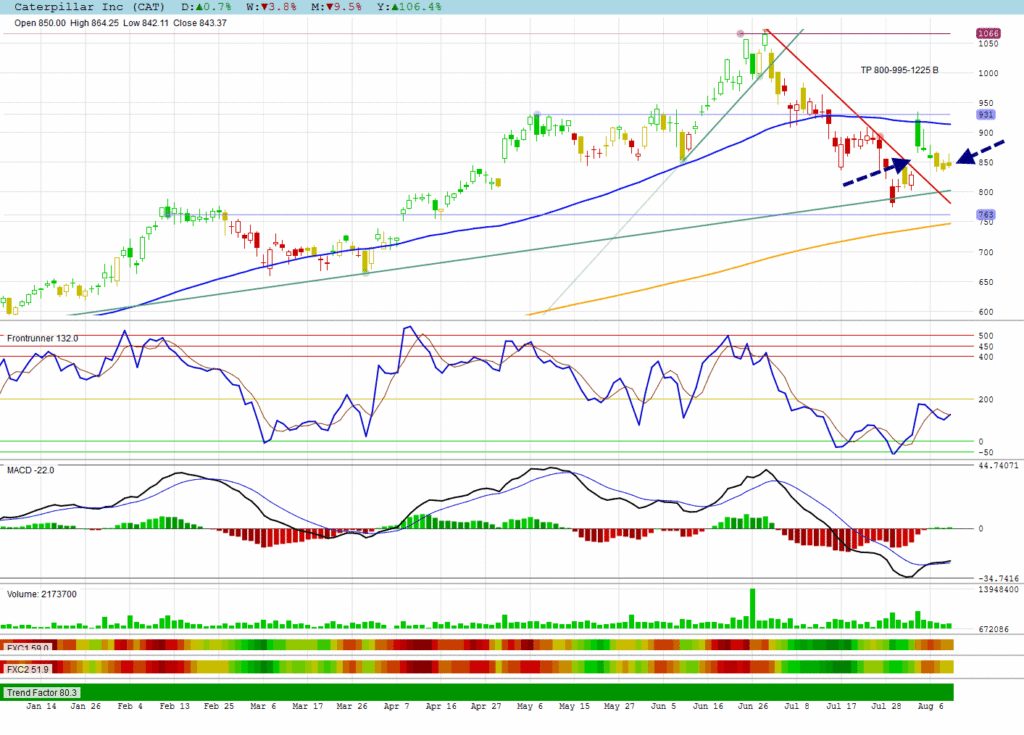This screenshot has height=735, width=1024.
Task: Click the TP 800-995-1225 B annotation
Action: [x=899, y=70]
